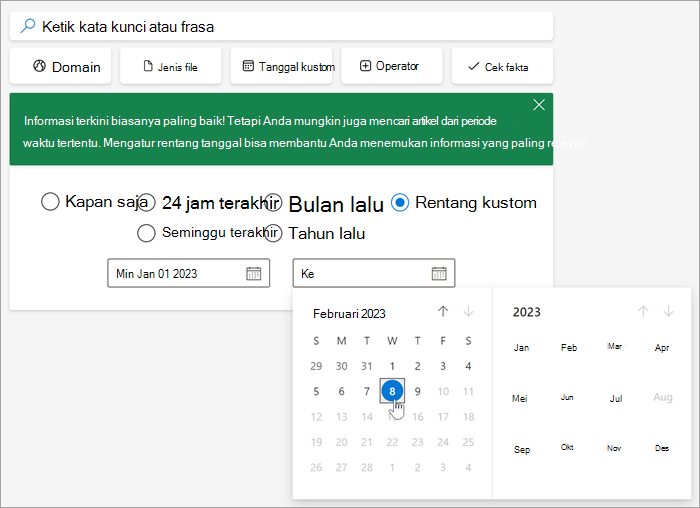This screenshot has width=700, height=508.
Task: Choose Sep in the month picker
Action: tap(522, 449)
